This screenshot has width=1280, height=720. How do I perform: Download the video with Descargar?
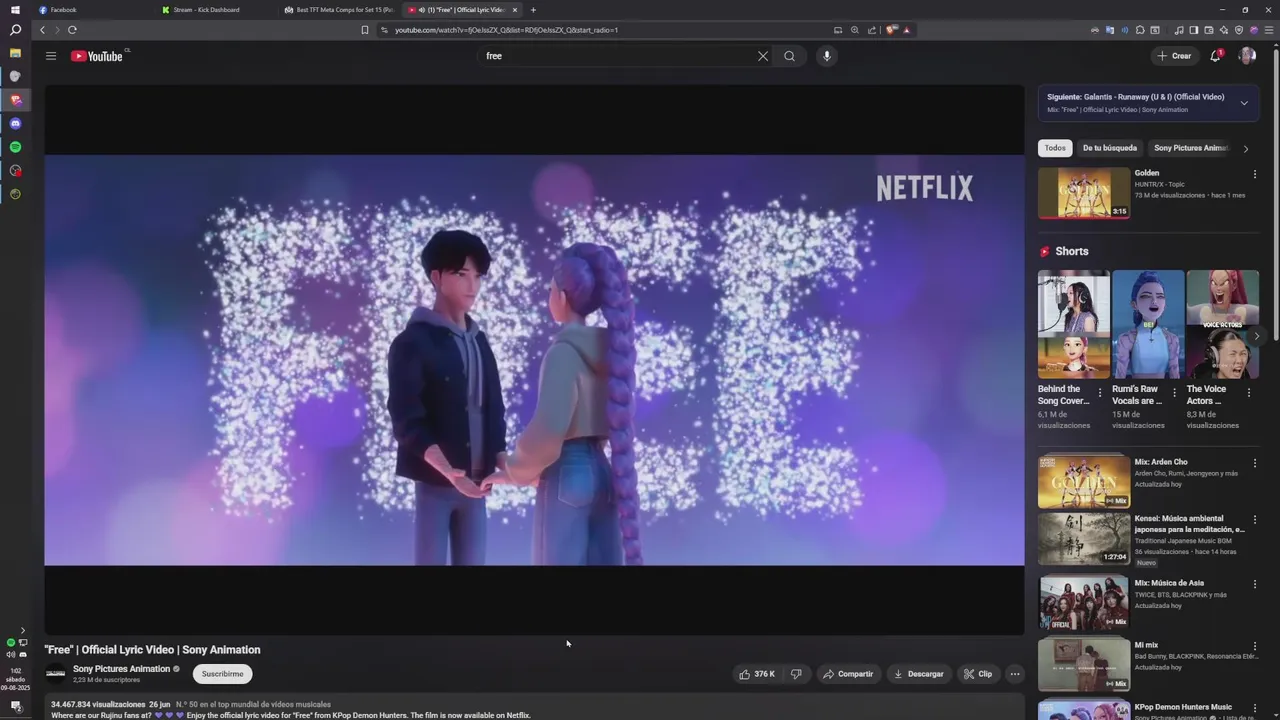tap(918, 674)
